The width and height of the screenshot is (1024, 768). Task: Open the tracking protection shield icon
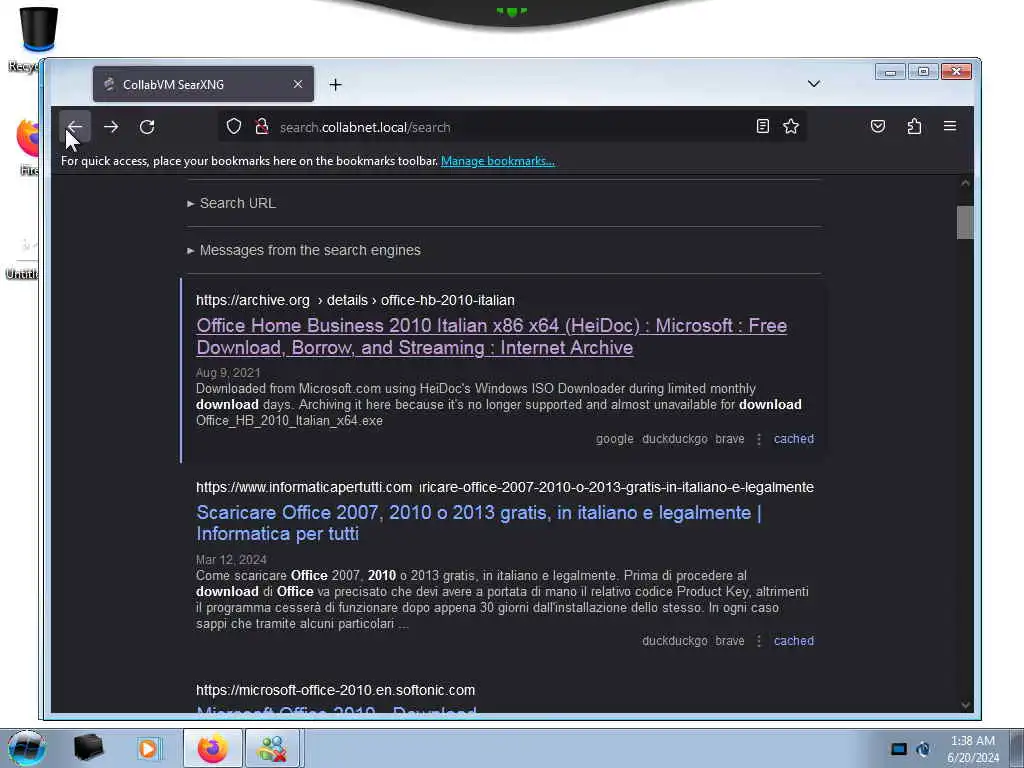(234, 127)
